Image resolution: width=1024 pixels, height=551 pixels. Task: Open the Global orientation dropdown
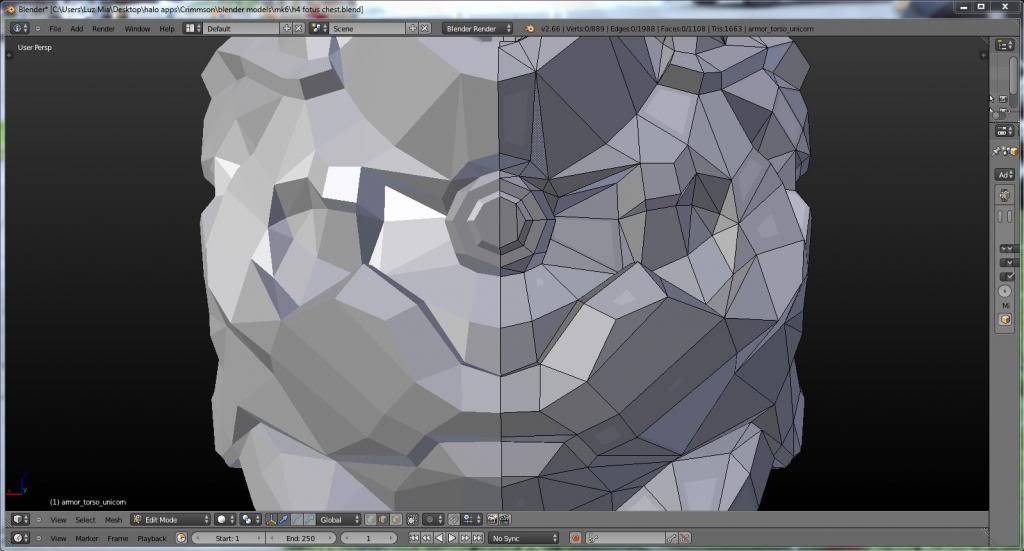tap(339, 520)
